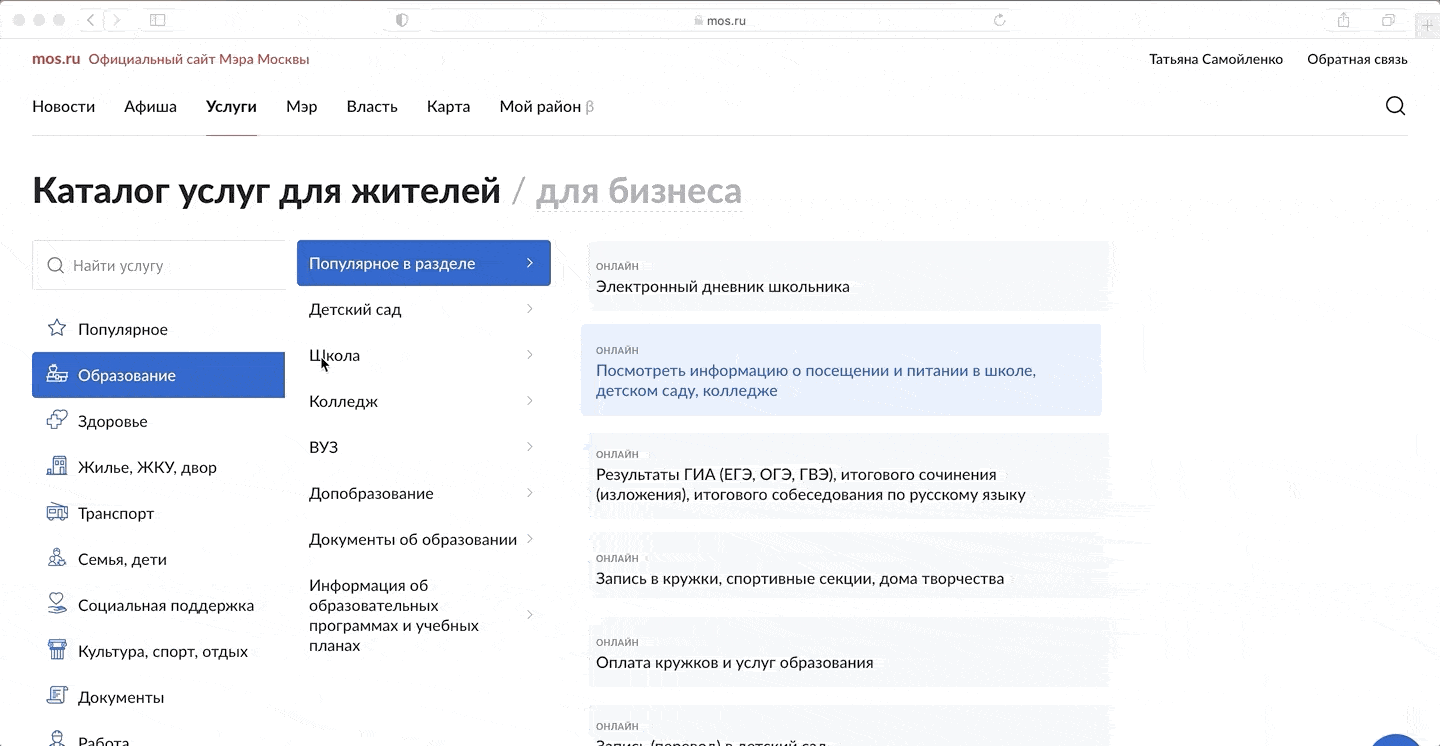The height and width of the screenshot is (746, 1440).
Task: Open the Обратная связь link
Action: 1357,59
